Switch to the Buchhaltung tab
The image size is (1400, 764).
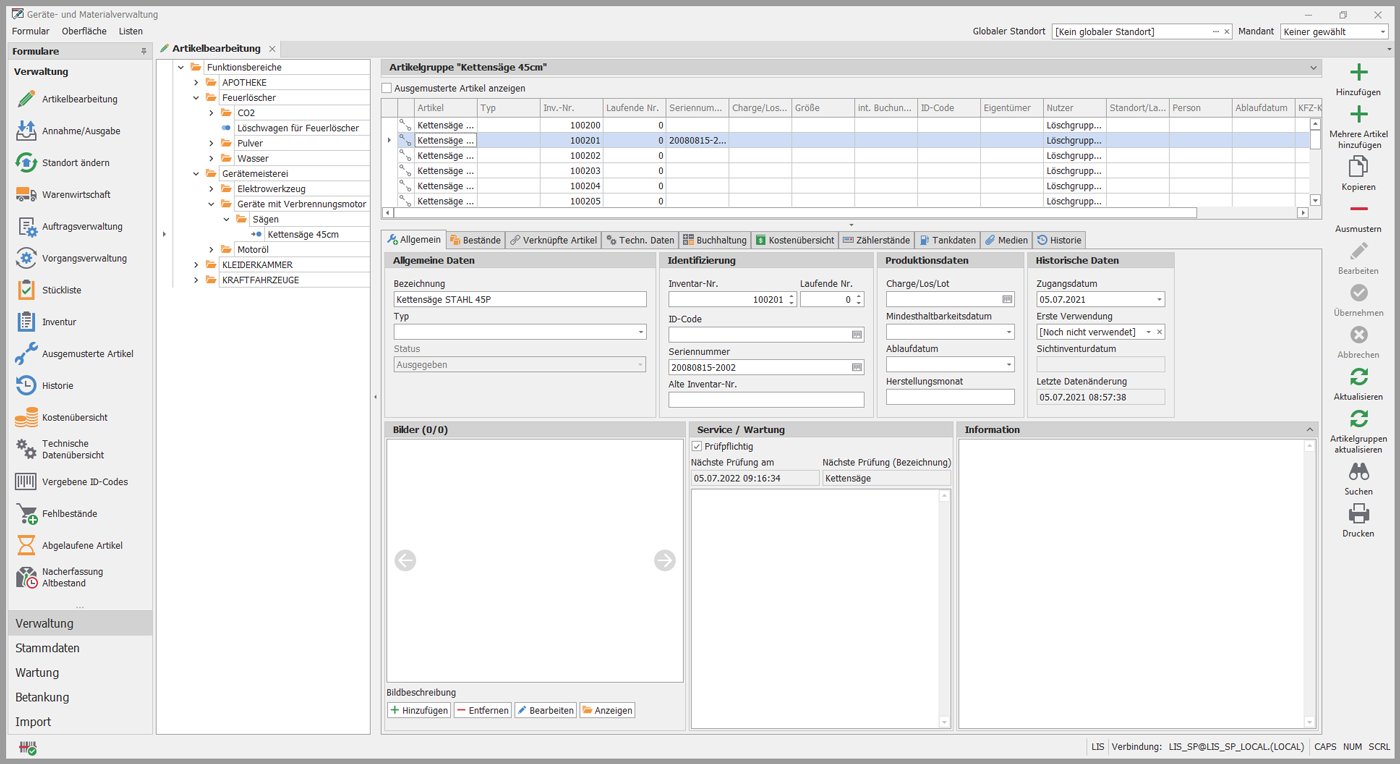coord(714,240)
